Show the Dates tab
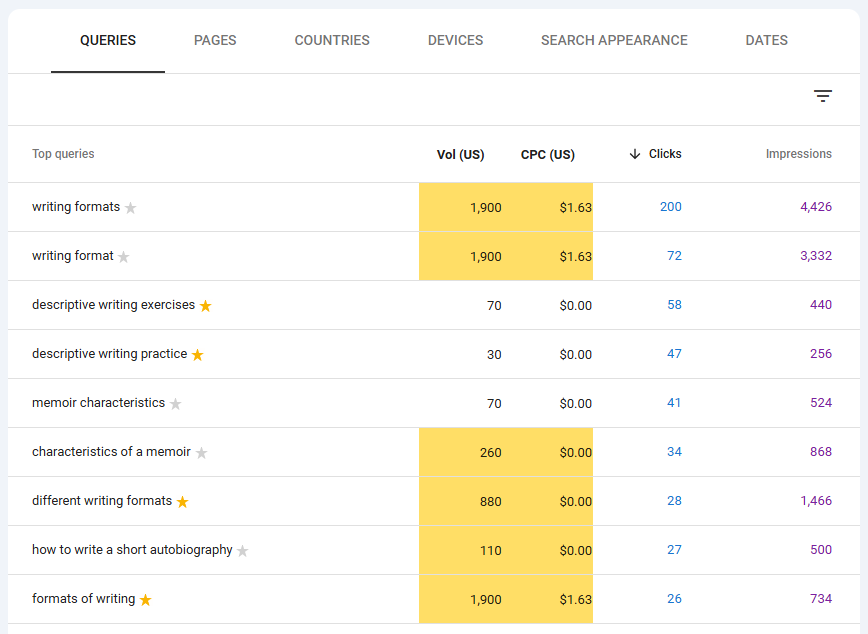 (x=766, y=41)
